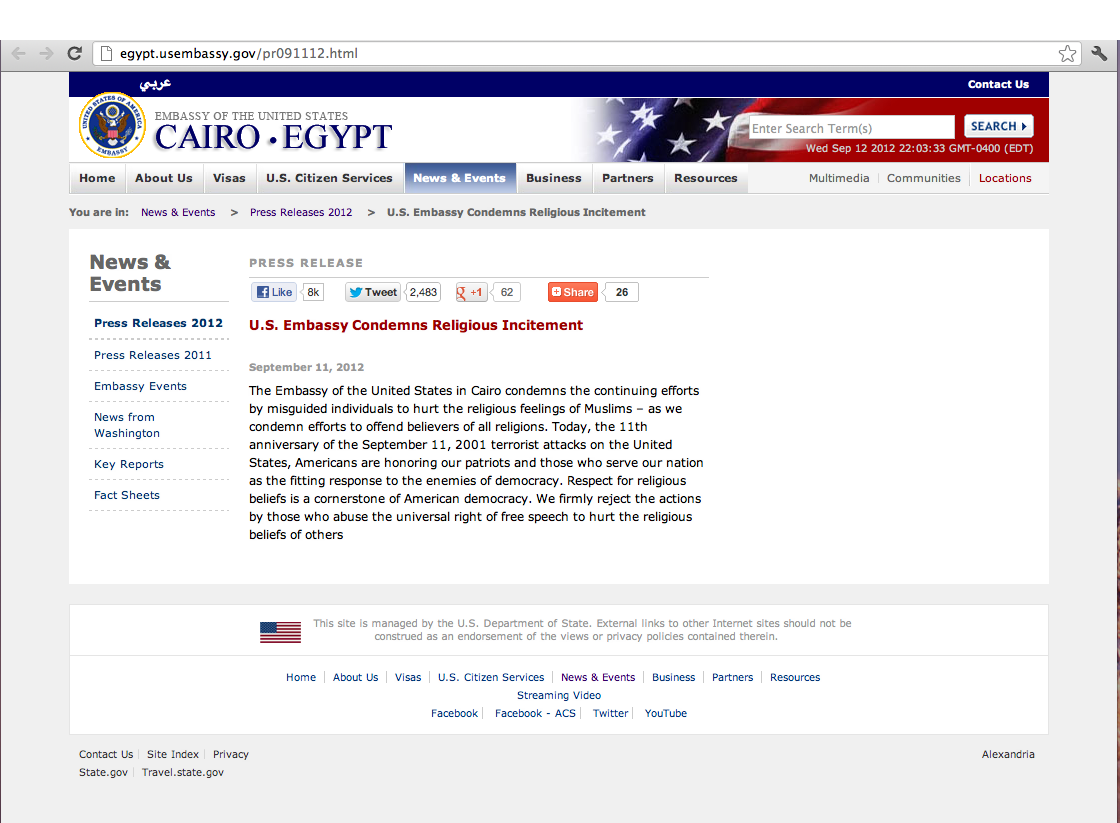
Task: Click the SEARCH button
Action: pos(998,126)
